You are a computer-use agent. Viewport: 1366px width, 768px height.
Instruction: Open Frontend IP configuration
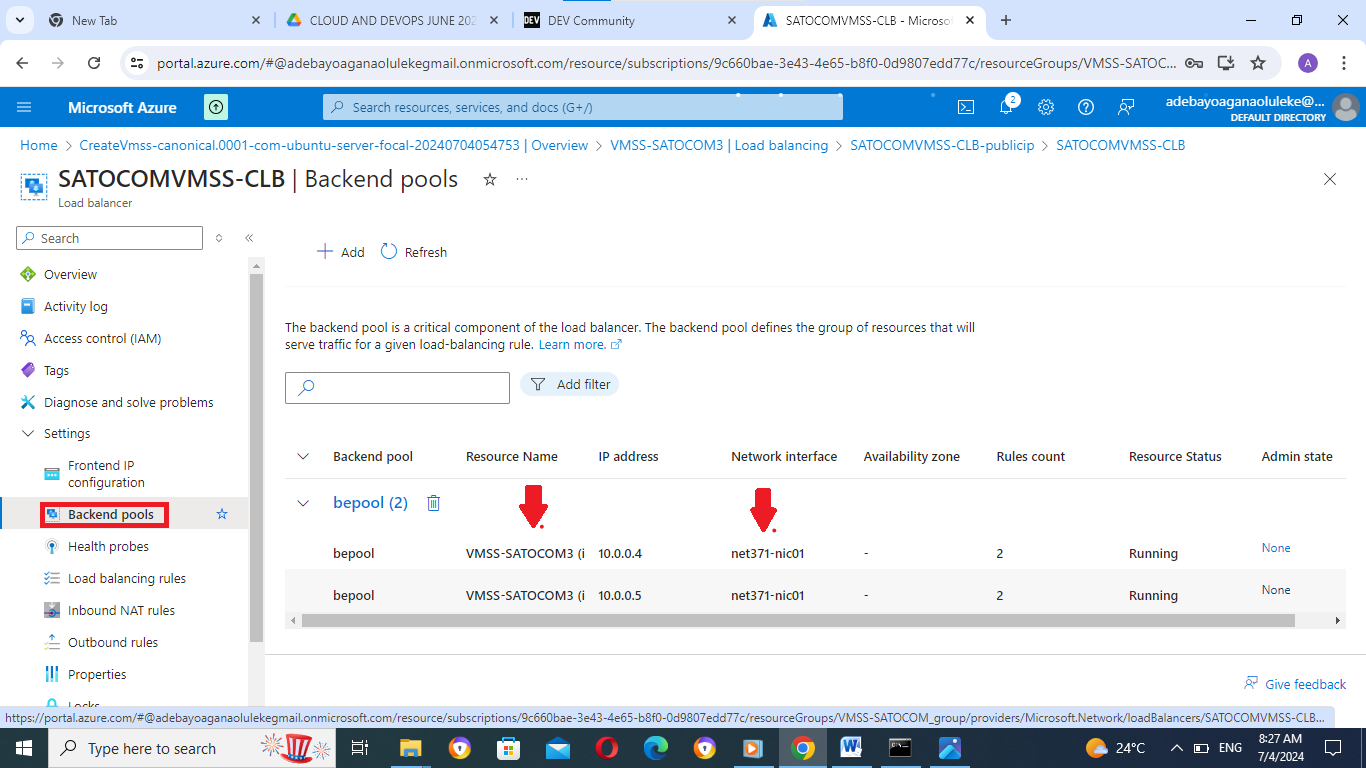106,474
